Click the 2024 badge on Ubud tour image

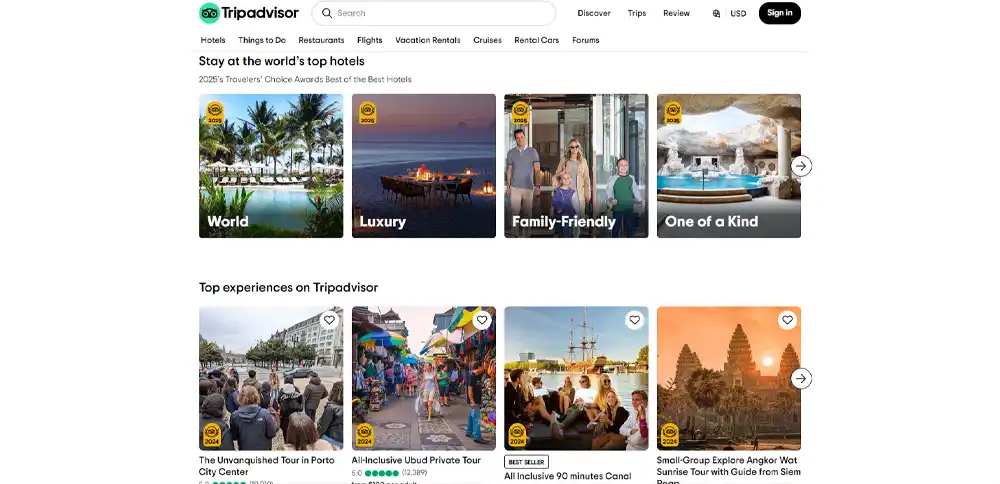[365, 435]
